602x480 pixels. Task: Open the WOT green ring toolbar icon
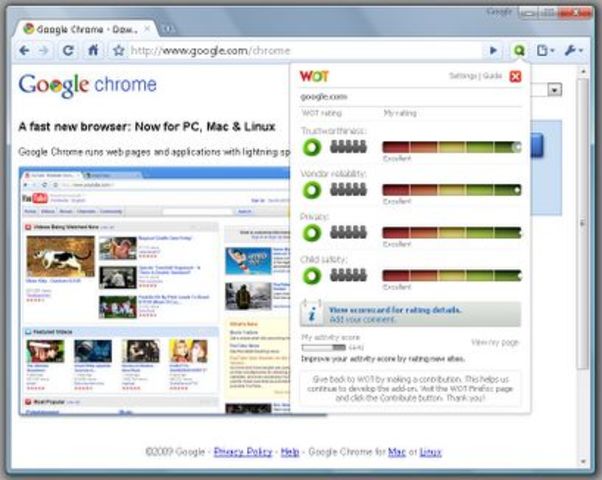(x=519, y=50)
